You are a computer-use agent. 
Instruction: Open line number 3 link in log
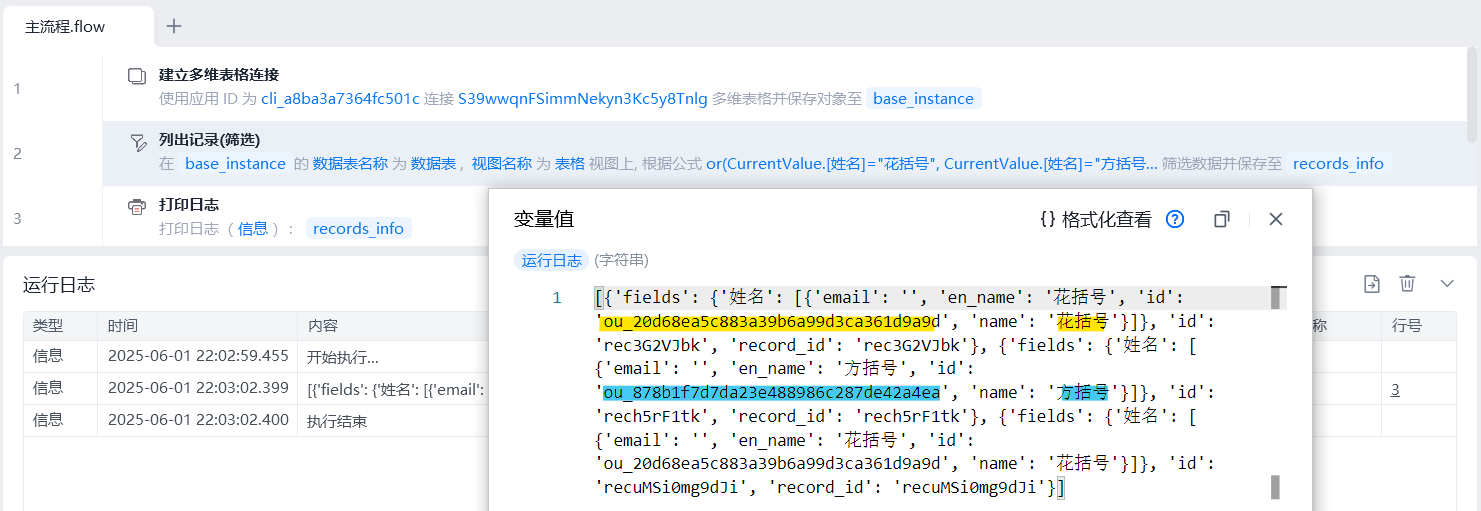point(1395,390)
